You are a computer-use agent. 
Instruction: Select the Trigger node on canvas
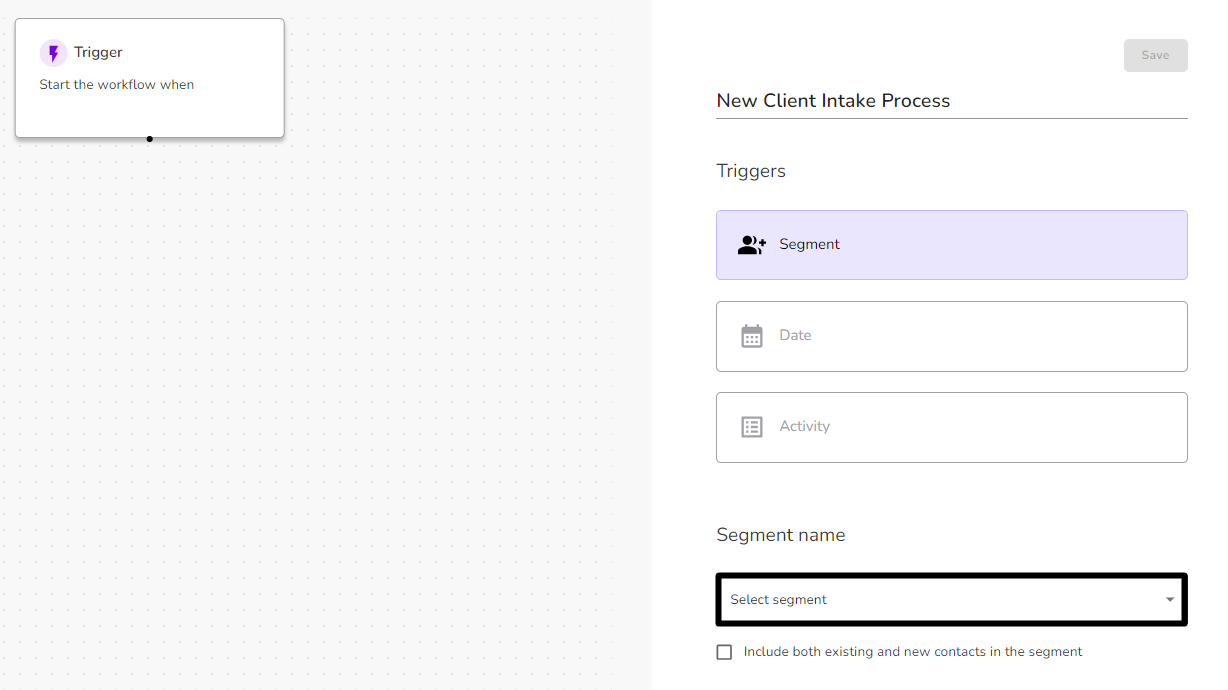[x=150, y=78]
